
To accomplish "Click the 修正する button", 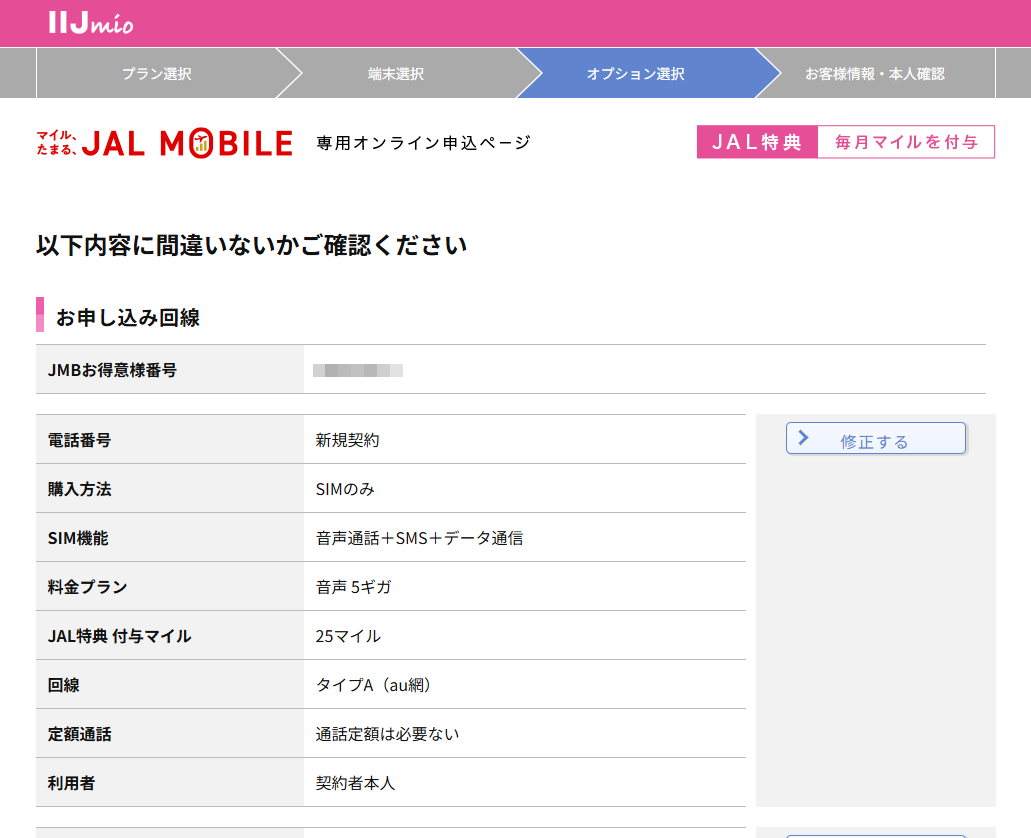I will [x=875, y=437].
